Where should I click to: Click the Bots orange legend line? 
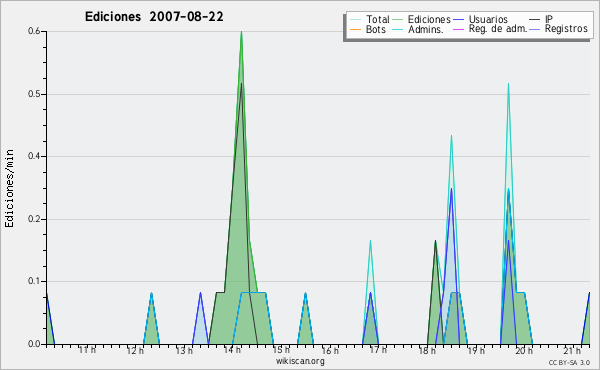355,29
